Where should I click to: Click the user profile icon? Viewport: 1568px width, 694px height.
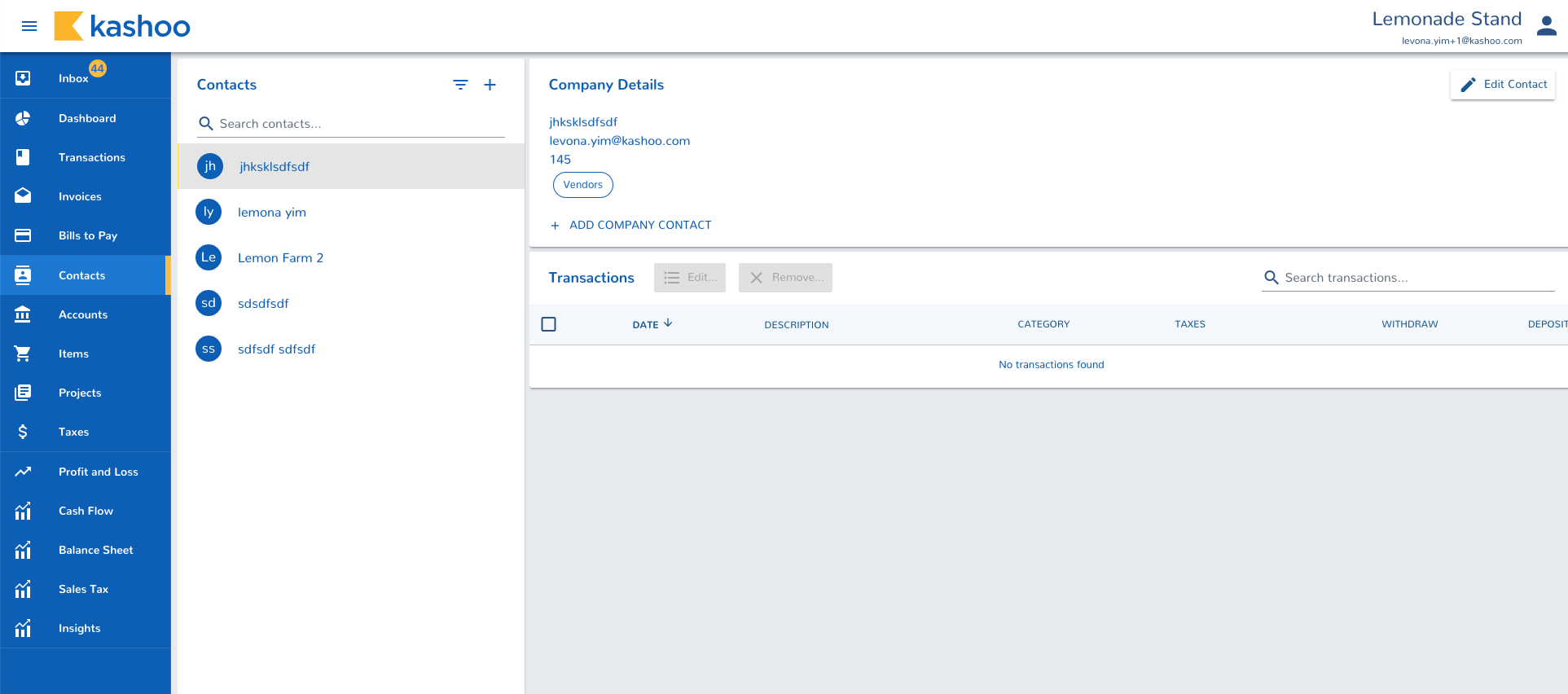coord(1546,26)
